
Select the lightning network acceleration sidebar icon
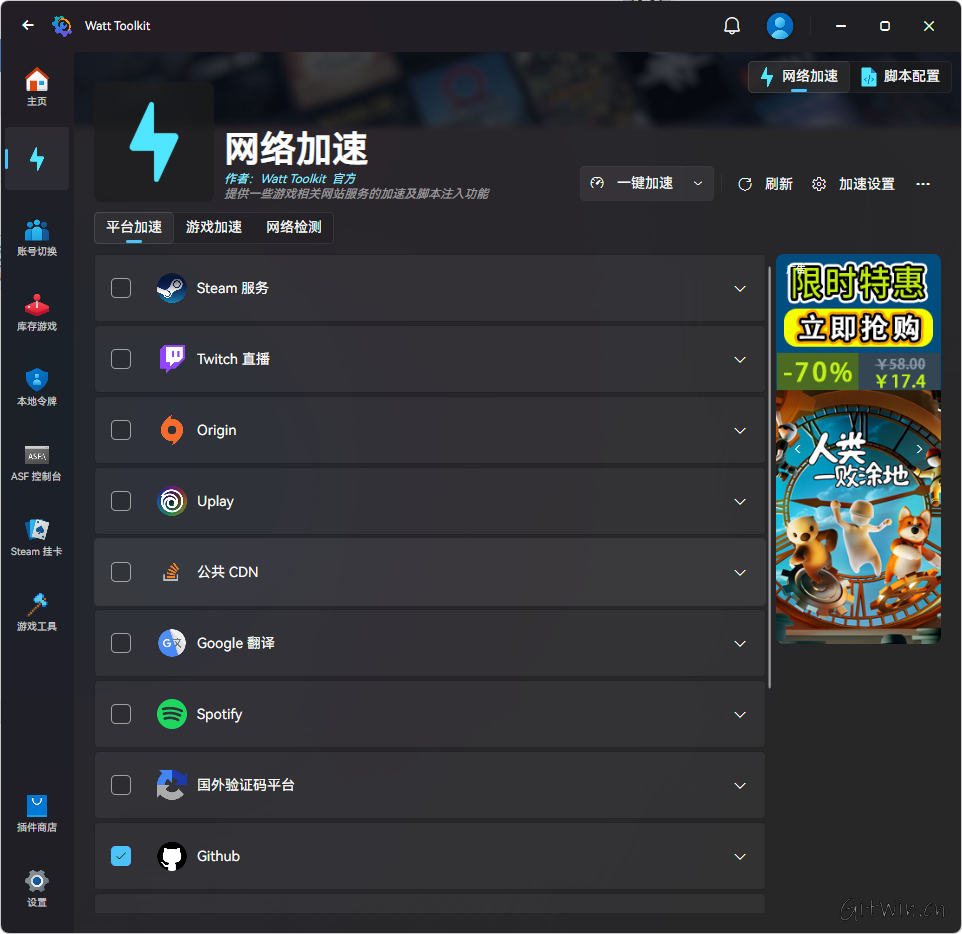[x=37, y=159]
